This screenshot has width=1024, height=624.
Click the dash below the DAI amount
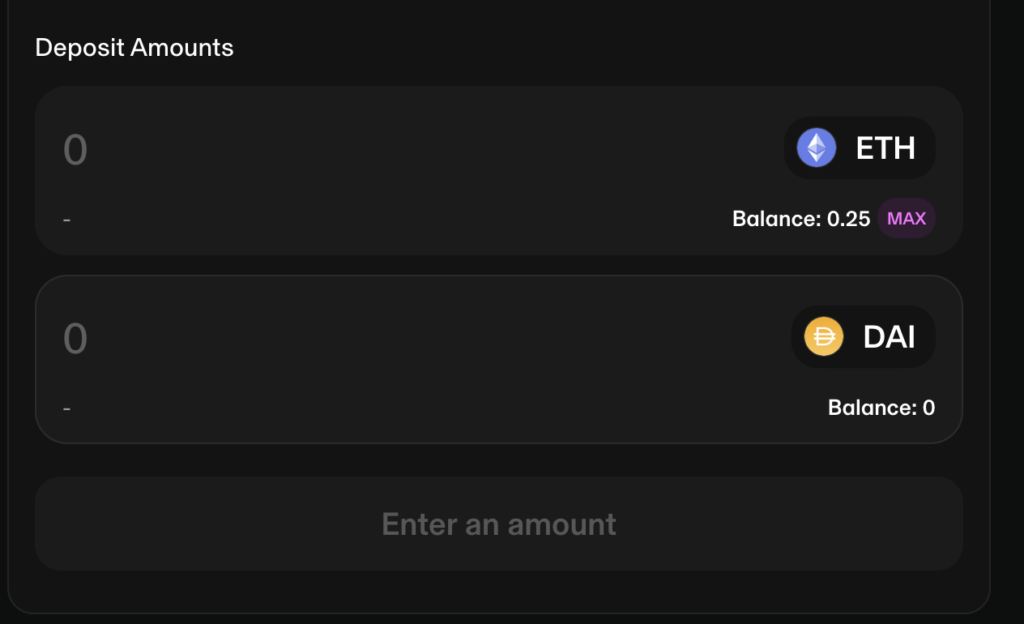tap(67, 409)
